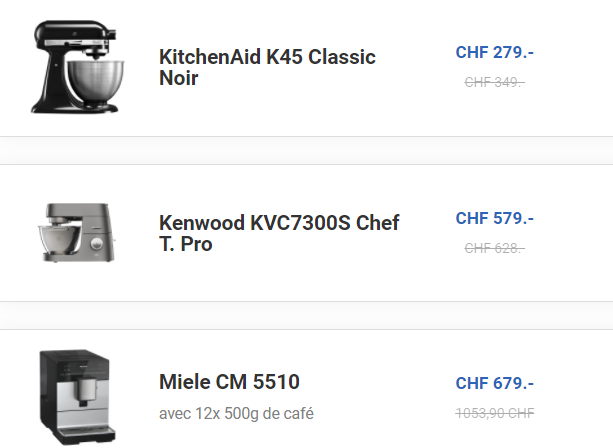
Task: Select the CHF 679.- sale price
Action: click(495, 383)
